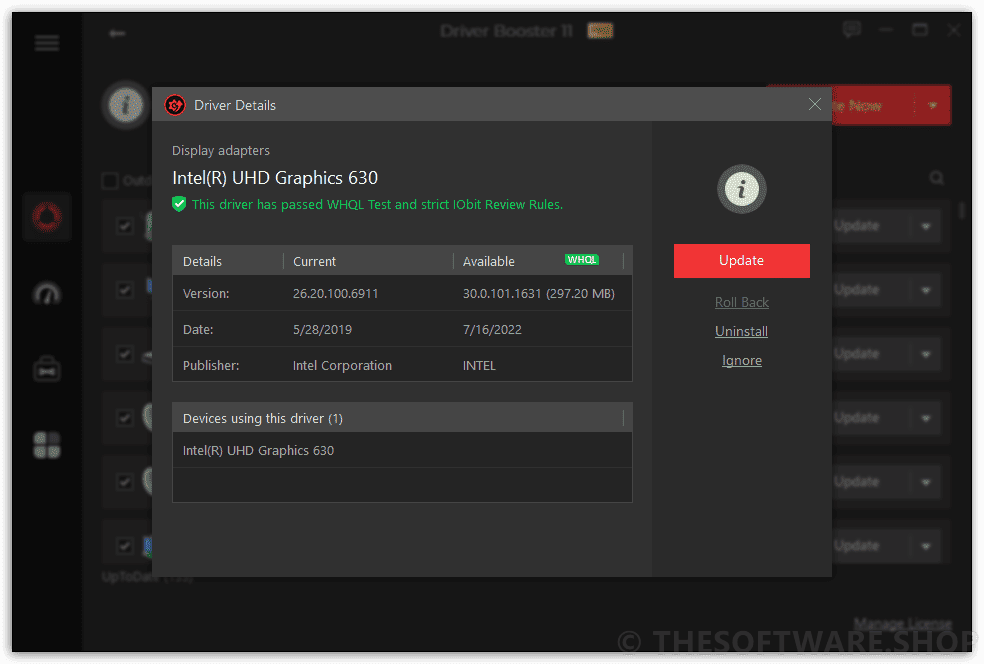
Task: Click the Uninstall link
Action: pyautogui.click(x=742, y=331)
